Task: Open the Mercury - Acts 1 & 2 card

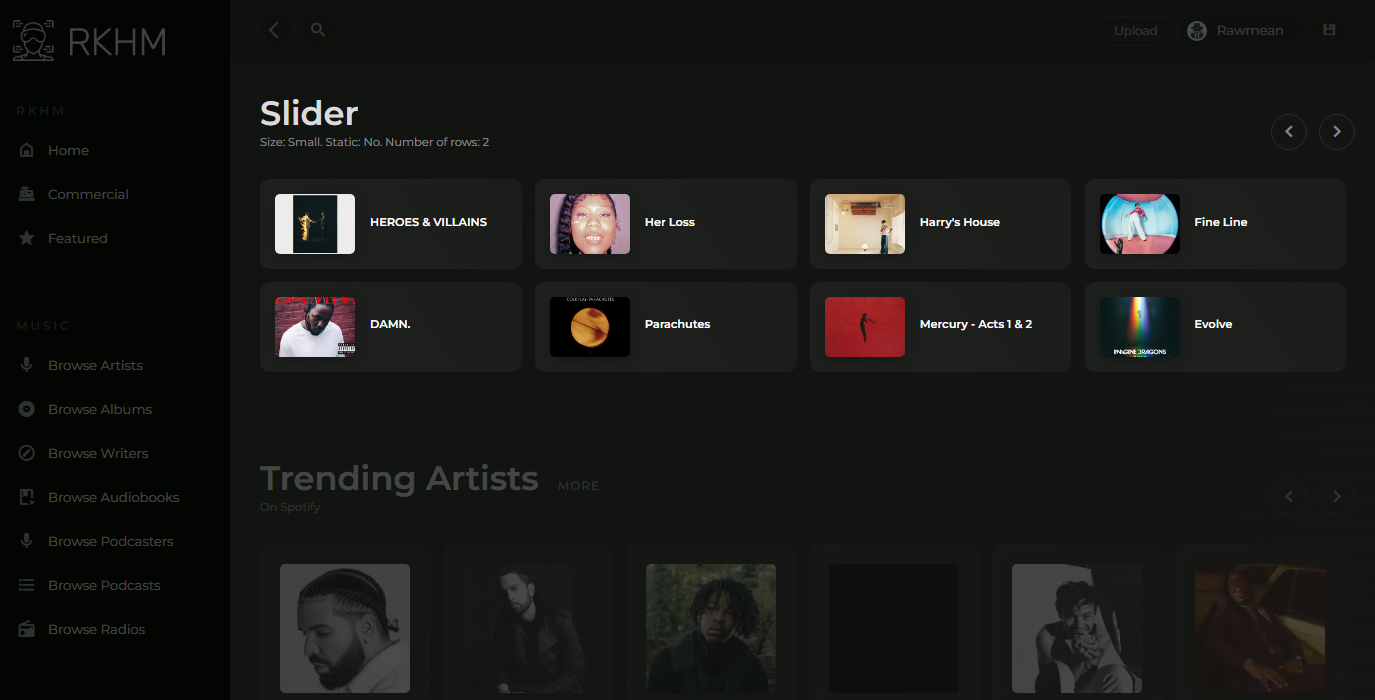Action: 940,327
